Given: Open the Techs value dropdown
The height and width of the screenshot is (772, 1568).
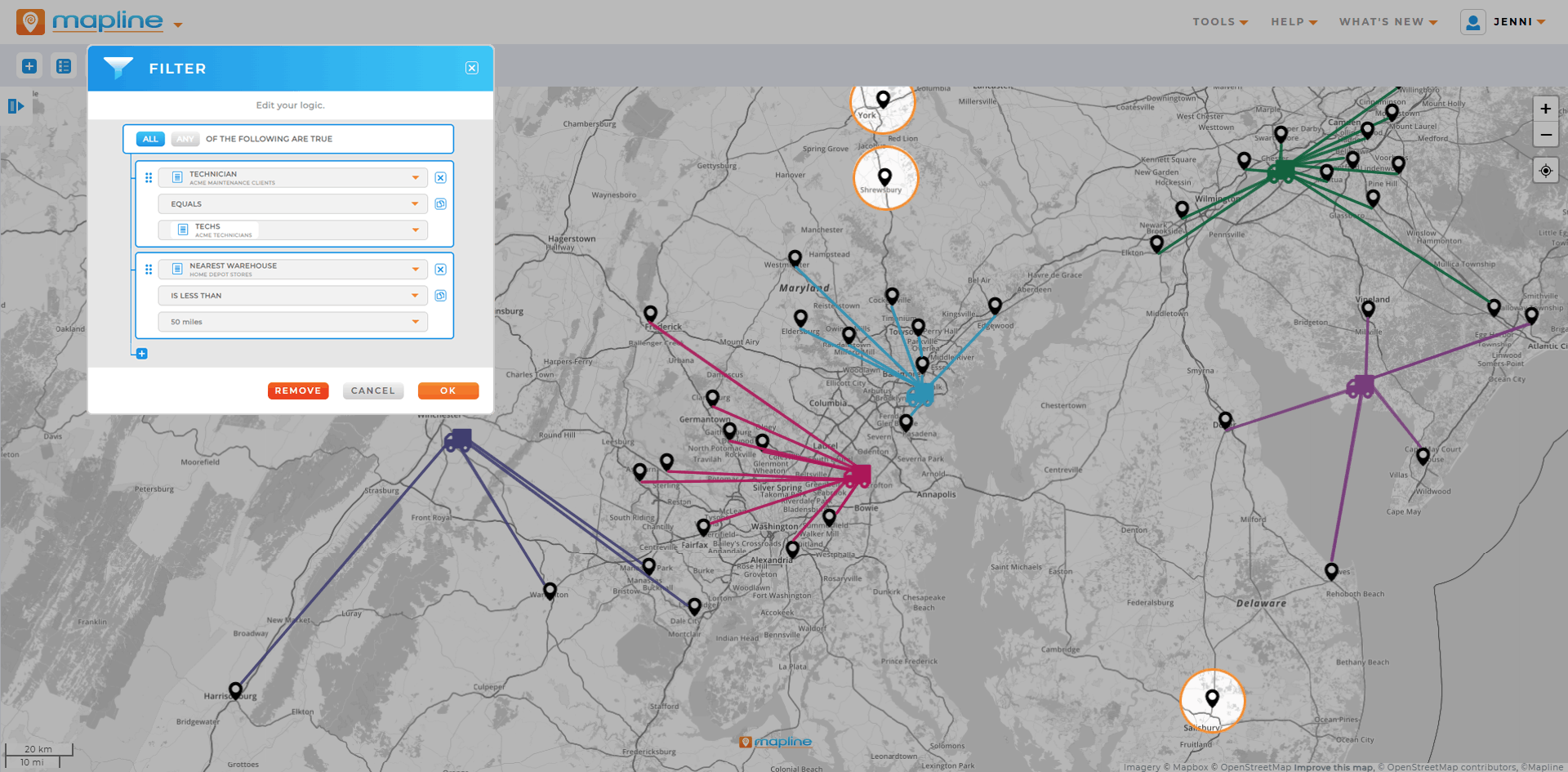Looking at the screenshot, I should tap(293, 230).
